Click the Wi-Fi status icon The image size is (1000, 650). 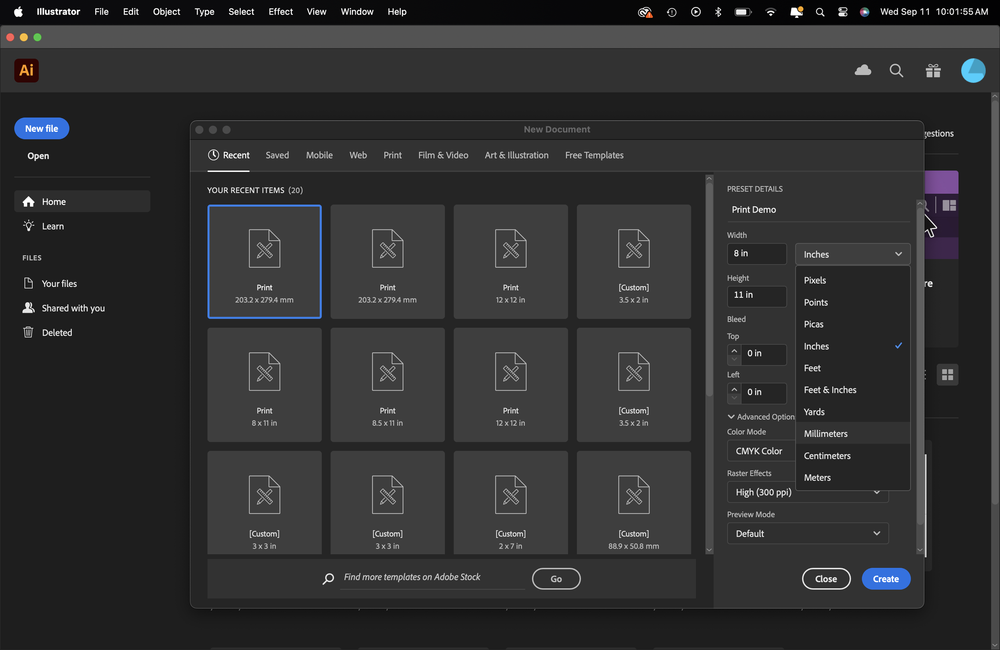coord(770,12)
